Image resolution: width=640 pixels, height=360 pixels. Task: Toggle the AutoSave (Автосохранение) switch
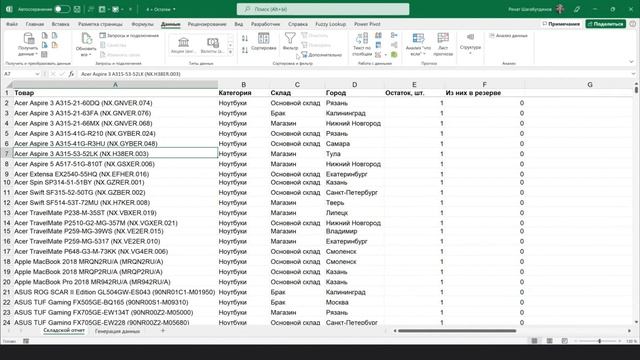click(x=62, y=9)
